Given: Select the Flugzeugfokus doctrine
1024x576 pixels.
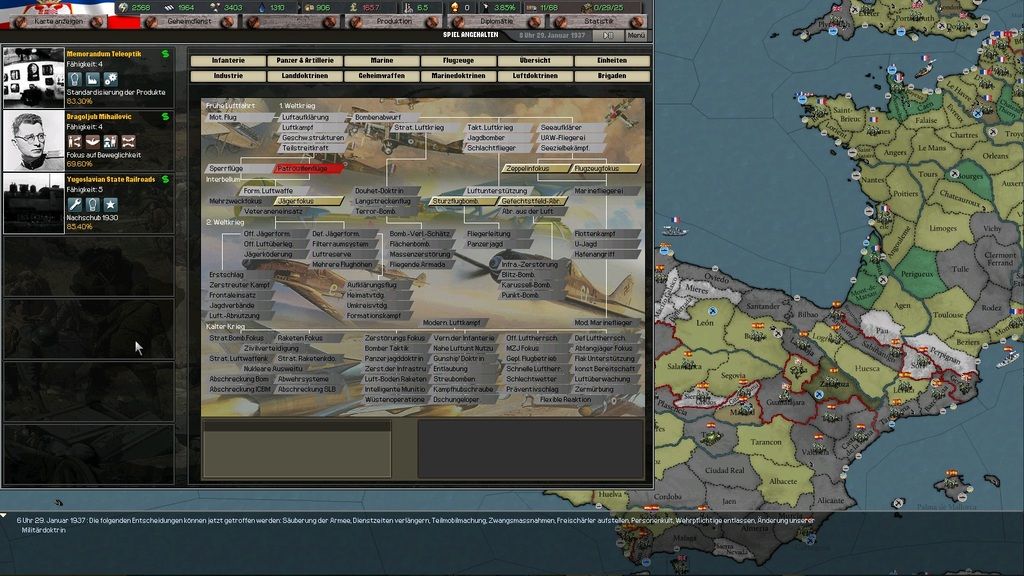Looking at the screenshot, I should click(x=605, y=168).
